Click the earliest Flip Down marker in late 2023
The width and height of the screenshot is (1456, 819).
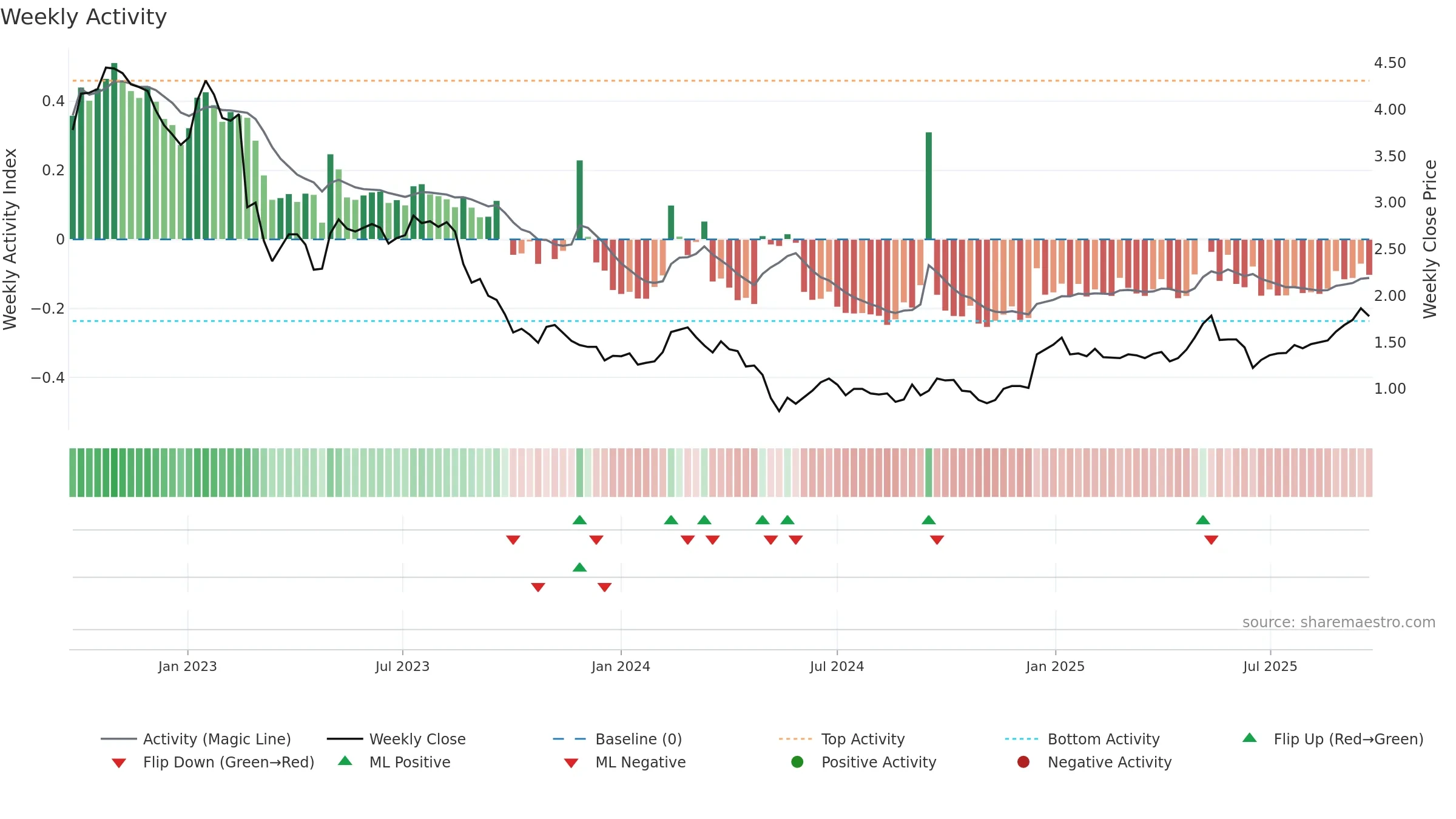513,540
